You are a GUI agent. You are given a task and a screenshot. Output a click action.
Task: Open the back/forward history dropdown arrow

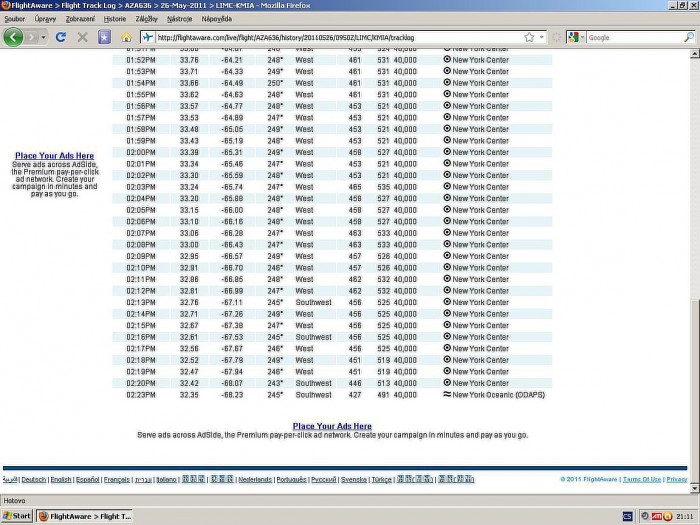(43, 38)
